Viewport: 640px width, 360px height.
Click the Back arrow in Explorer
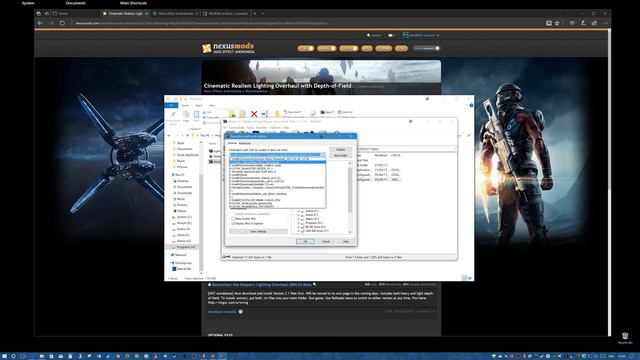169,135
